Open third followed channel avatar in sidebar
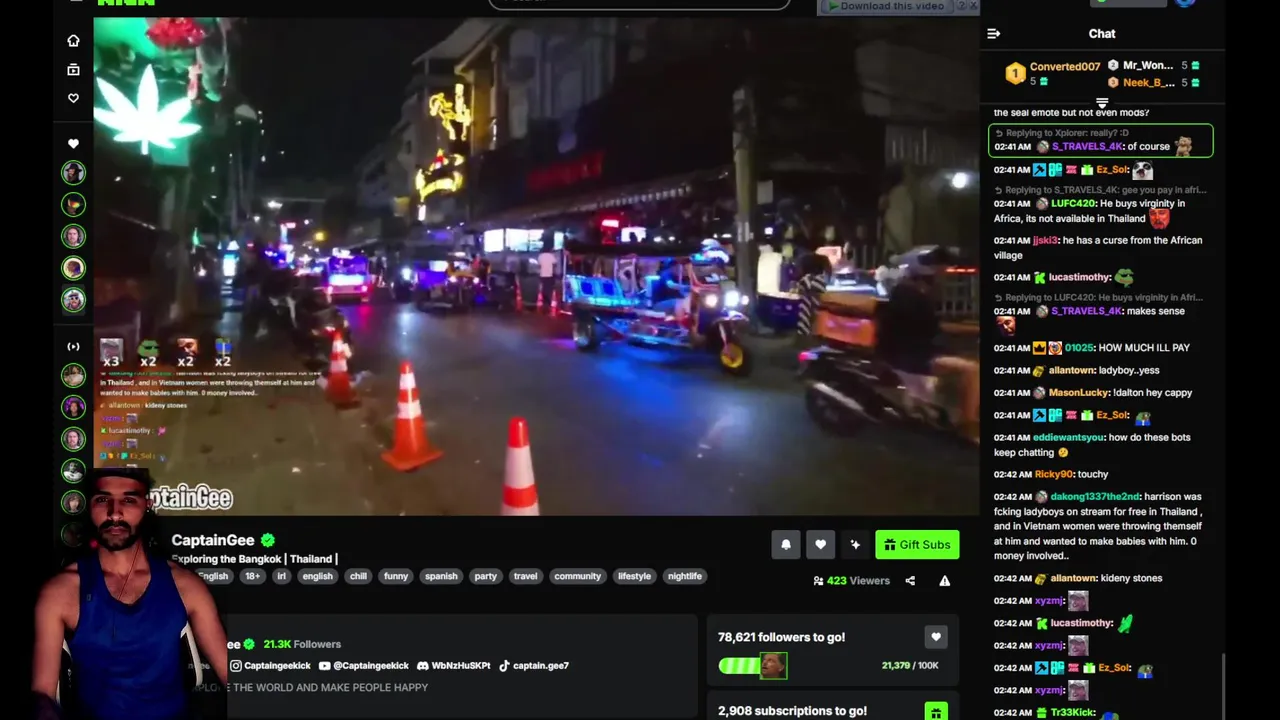The image size is (1280, 720). click(73, 237)
